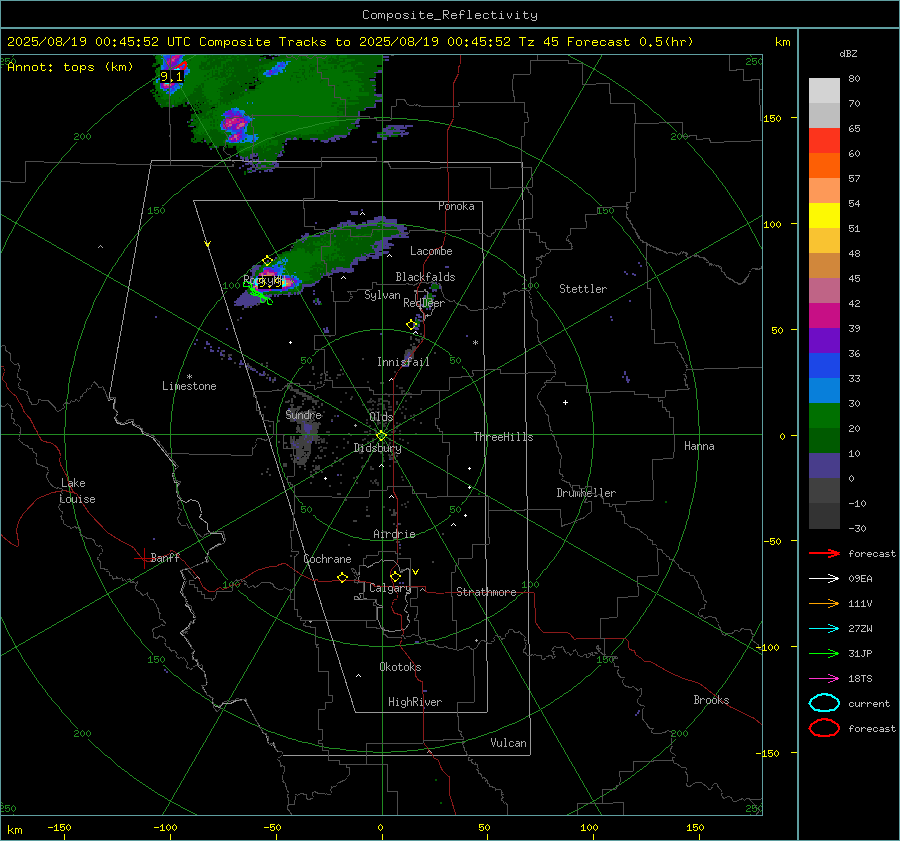
Task: Click the 9.1 storm top annotation
Action: click(x=171, y=76)
